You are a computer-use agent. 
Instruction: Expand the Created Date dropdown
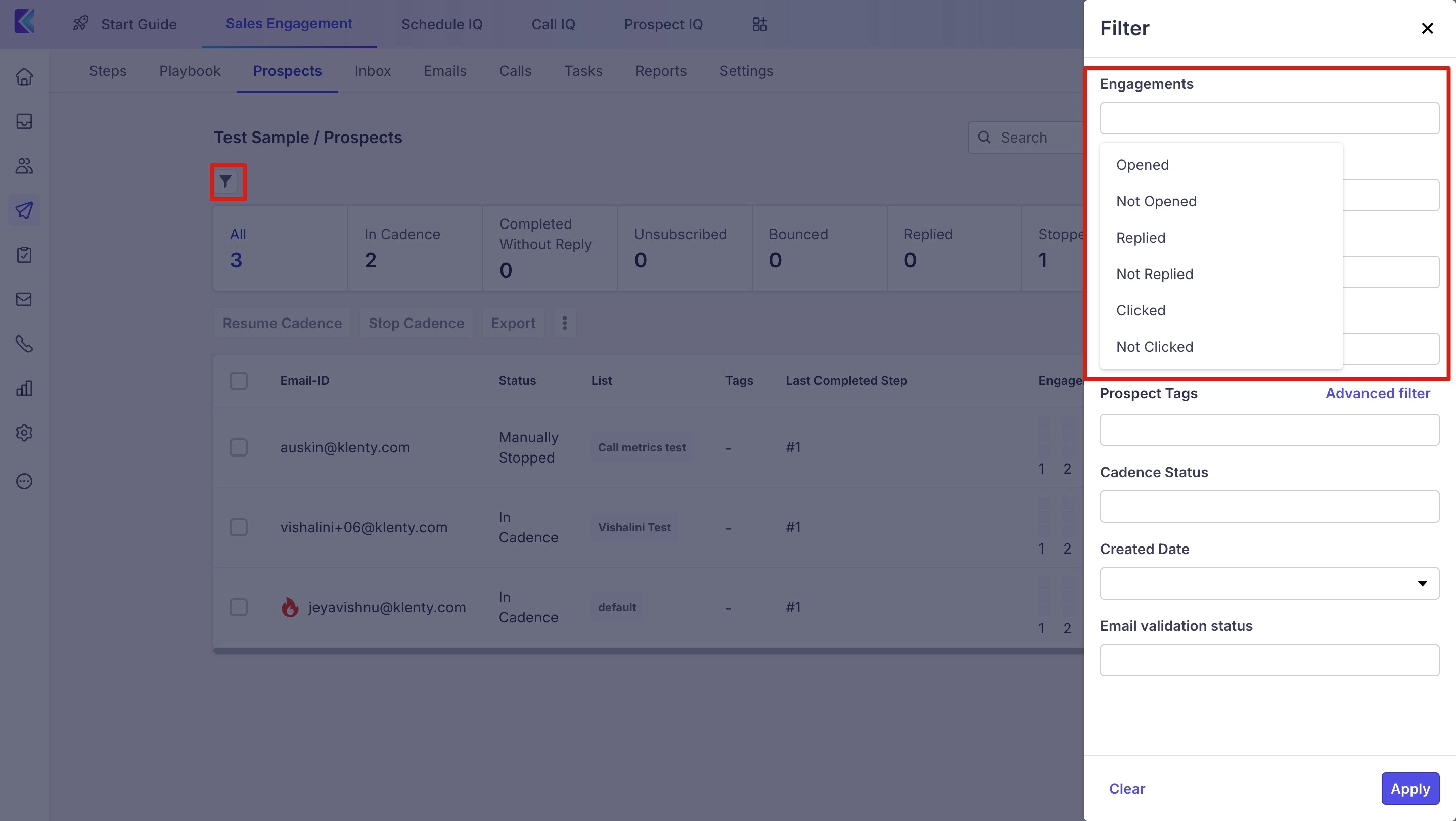[x=1269, y=583]
